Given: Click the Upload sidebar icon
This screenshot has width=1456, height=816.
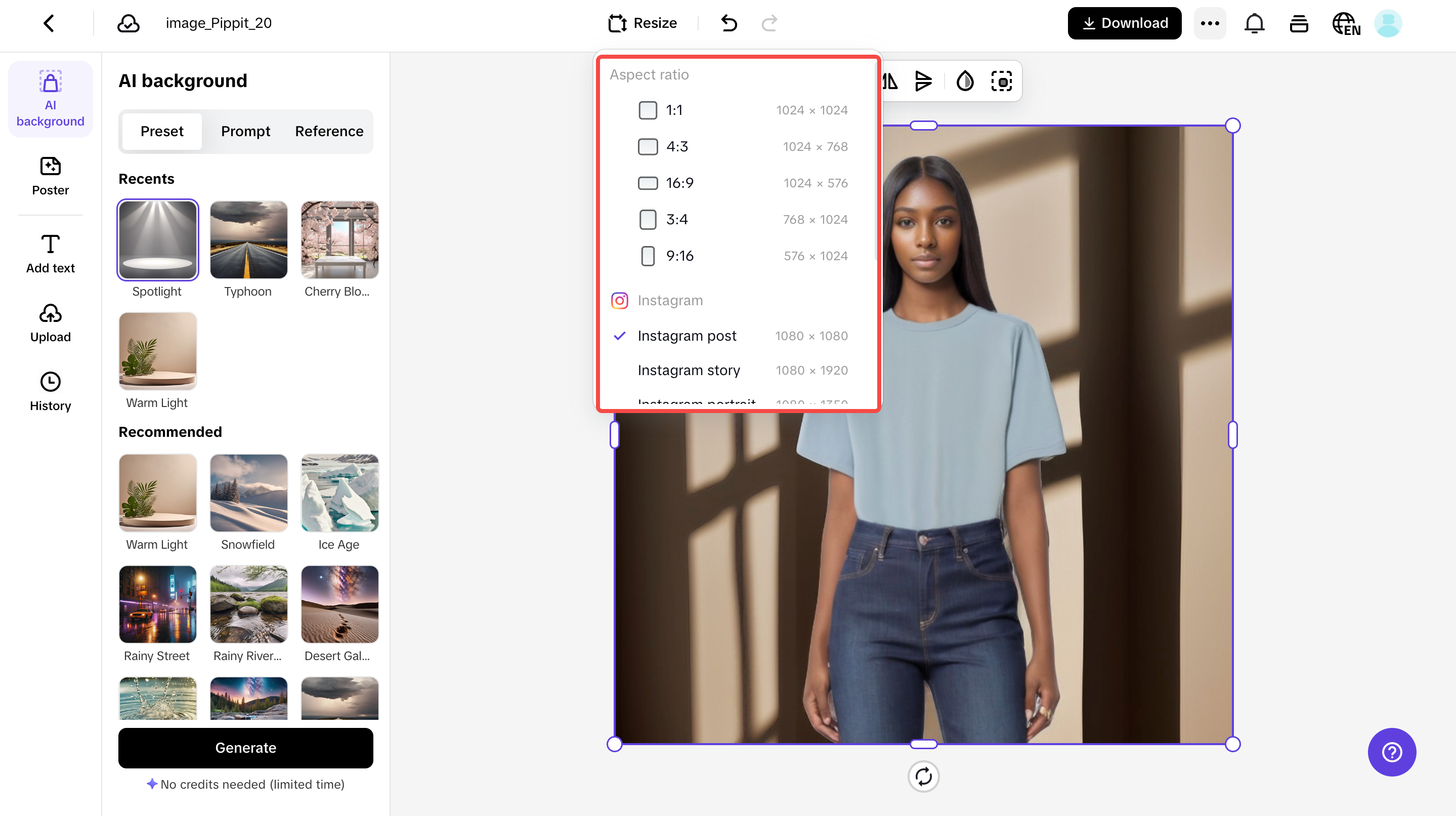Looking at the screenshot, I should point(50,322).
